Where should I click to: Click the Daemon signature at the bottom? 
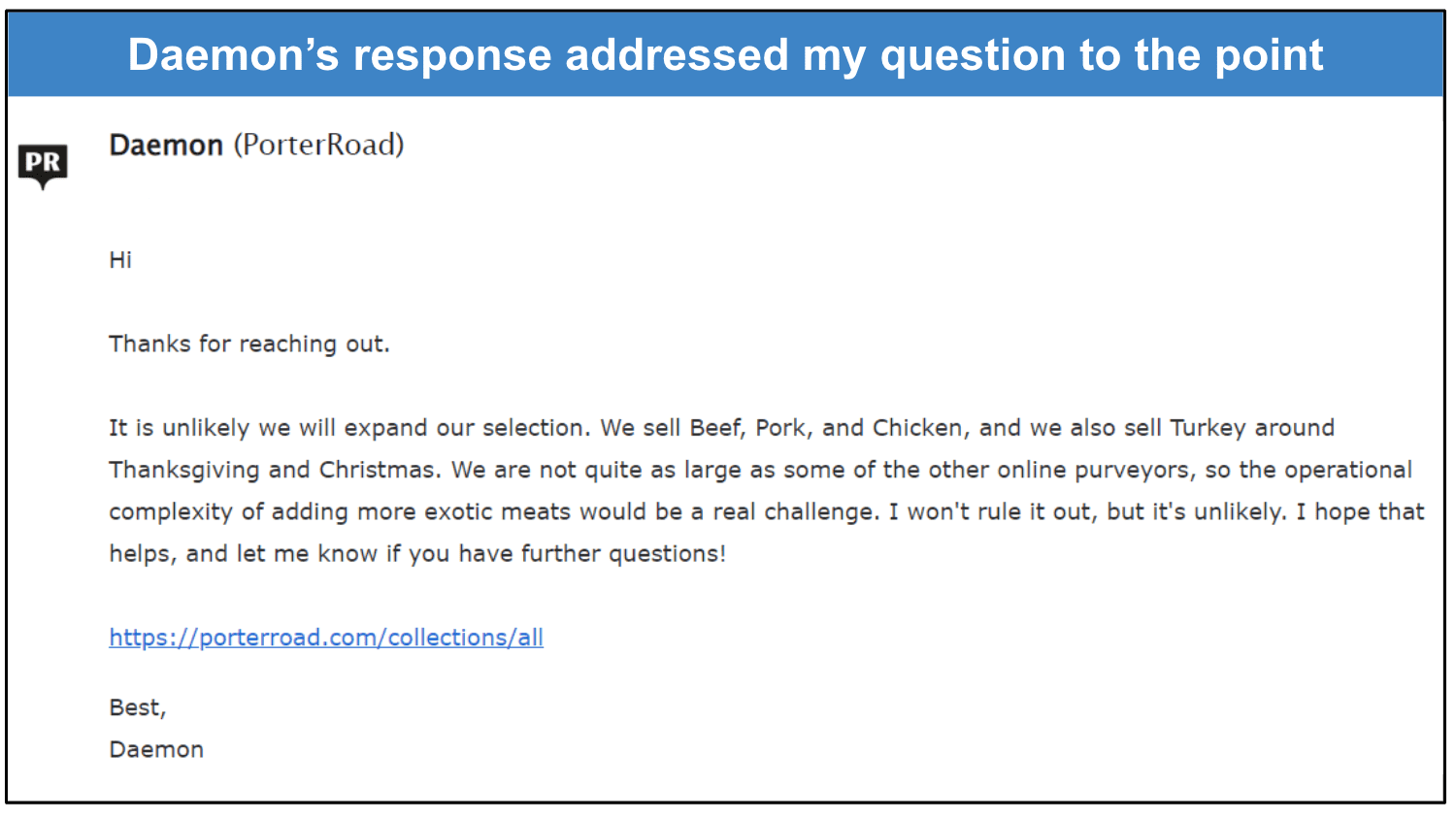point(156,750)
